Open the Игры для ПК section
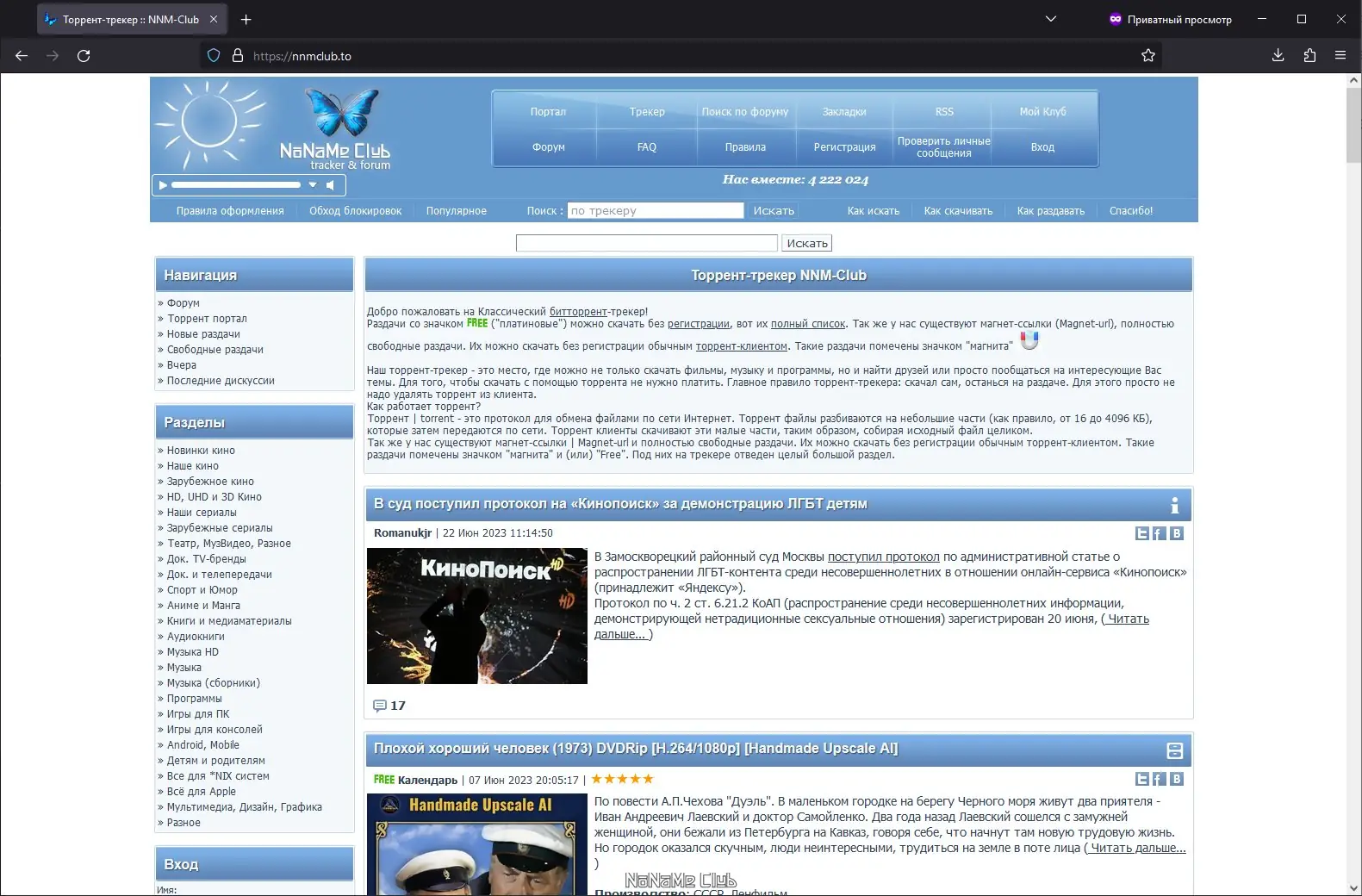The width and height of the screenshot is (1362, 896). coord(198,714)
